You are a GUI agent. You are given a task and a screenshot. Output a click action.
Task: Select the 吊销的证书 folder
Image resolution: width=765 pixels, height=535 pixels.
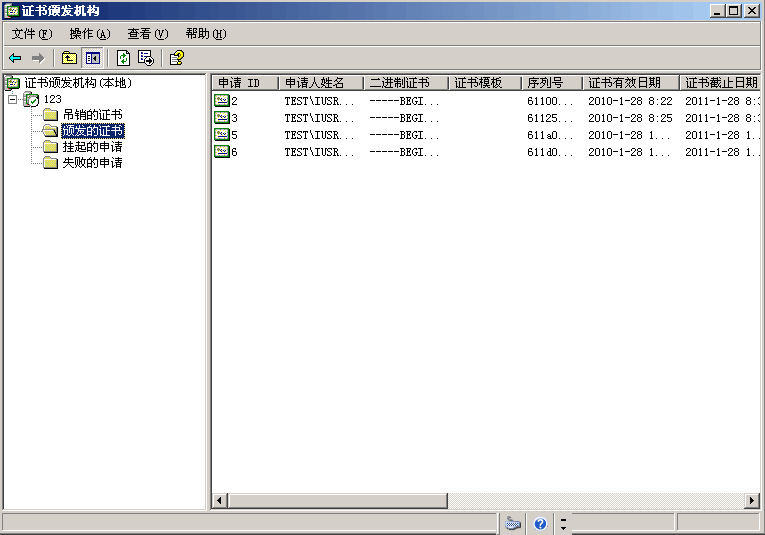(92, 115)
